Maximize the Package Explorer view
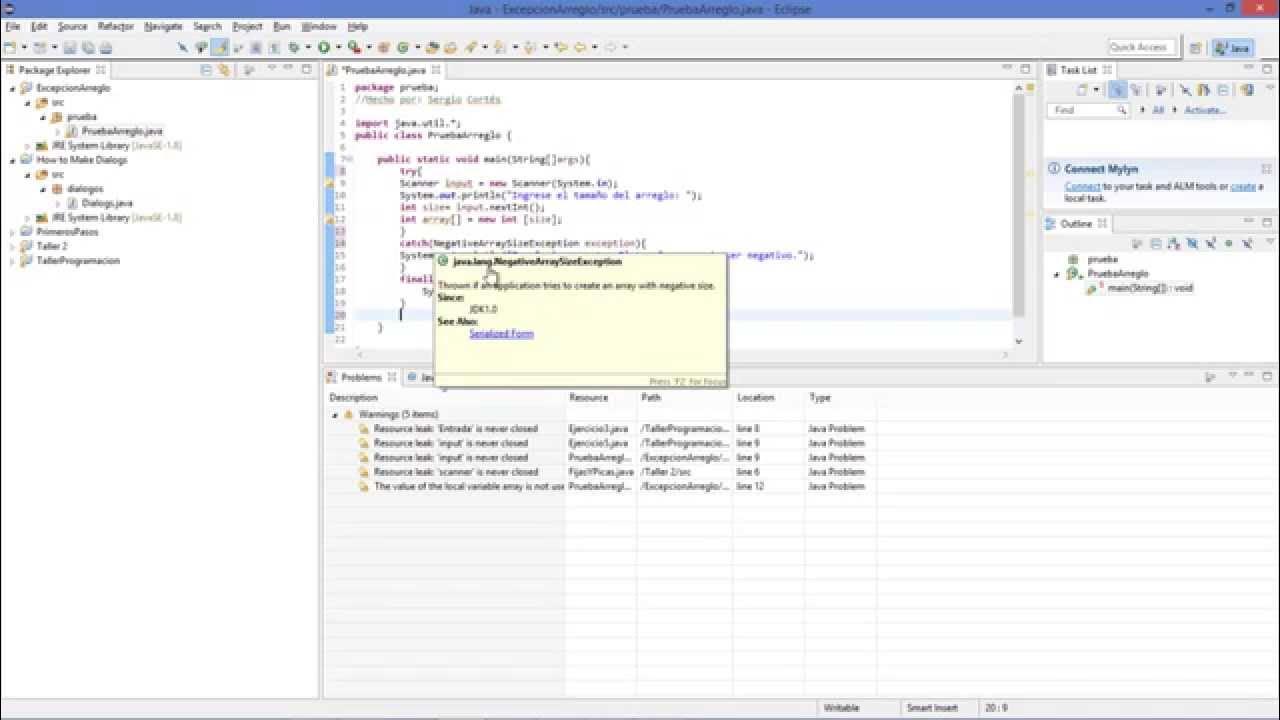 [x=307, y=69]
